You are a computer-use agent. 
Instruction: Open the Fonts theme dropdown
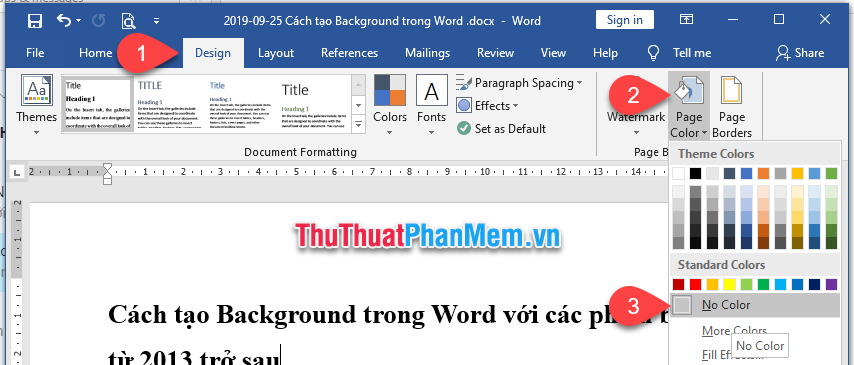click(x=431, y=105)
